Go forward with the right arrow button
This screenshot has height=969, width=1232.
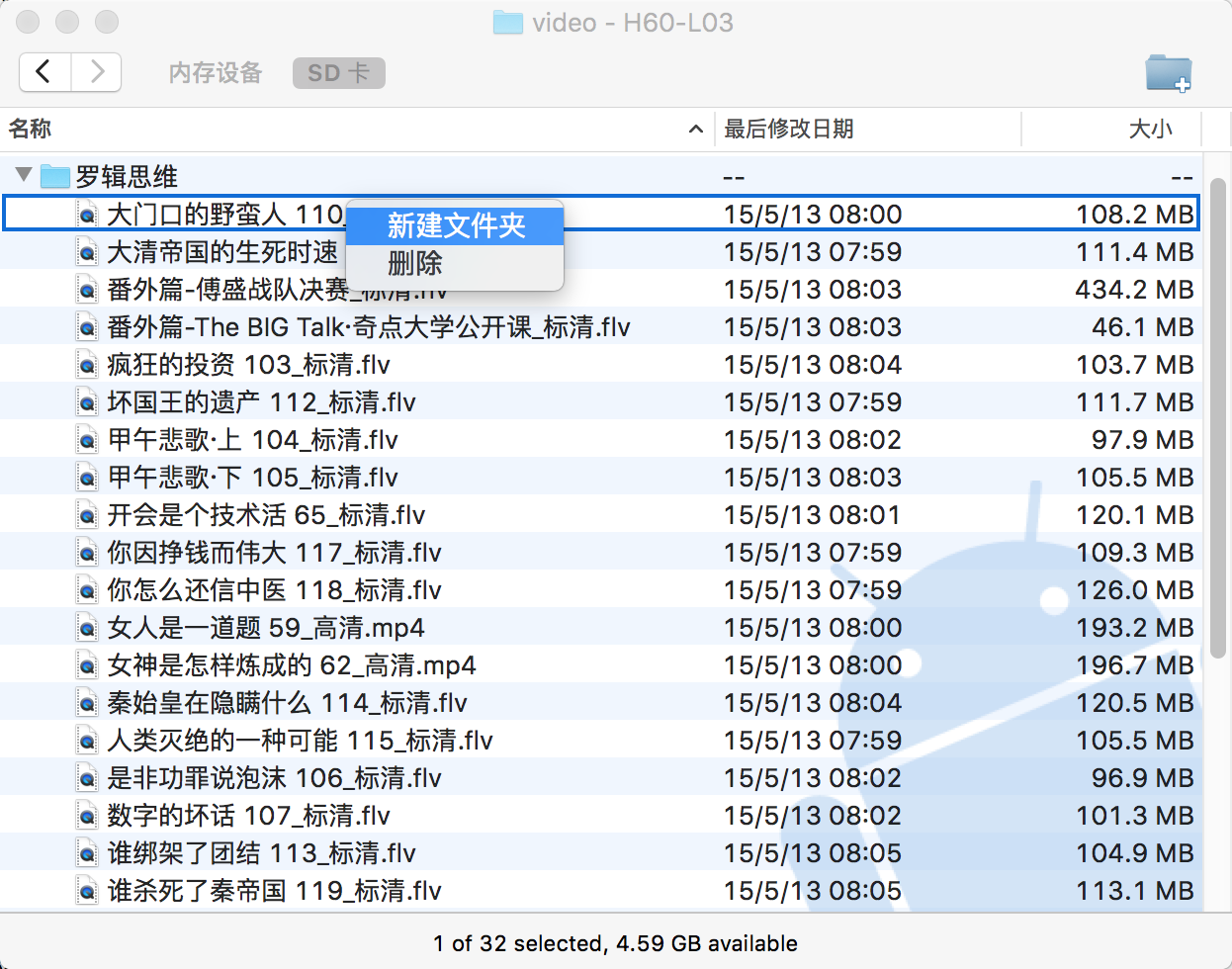click(96, 72)
